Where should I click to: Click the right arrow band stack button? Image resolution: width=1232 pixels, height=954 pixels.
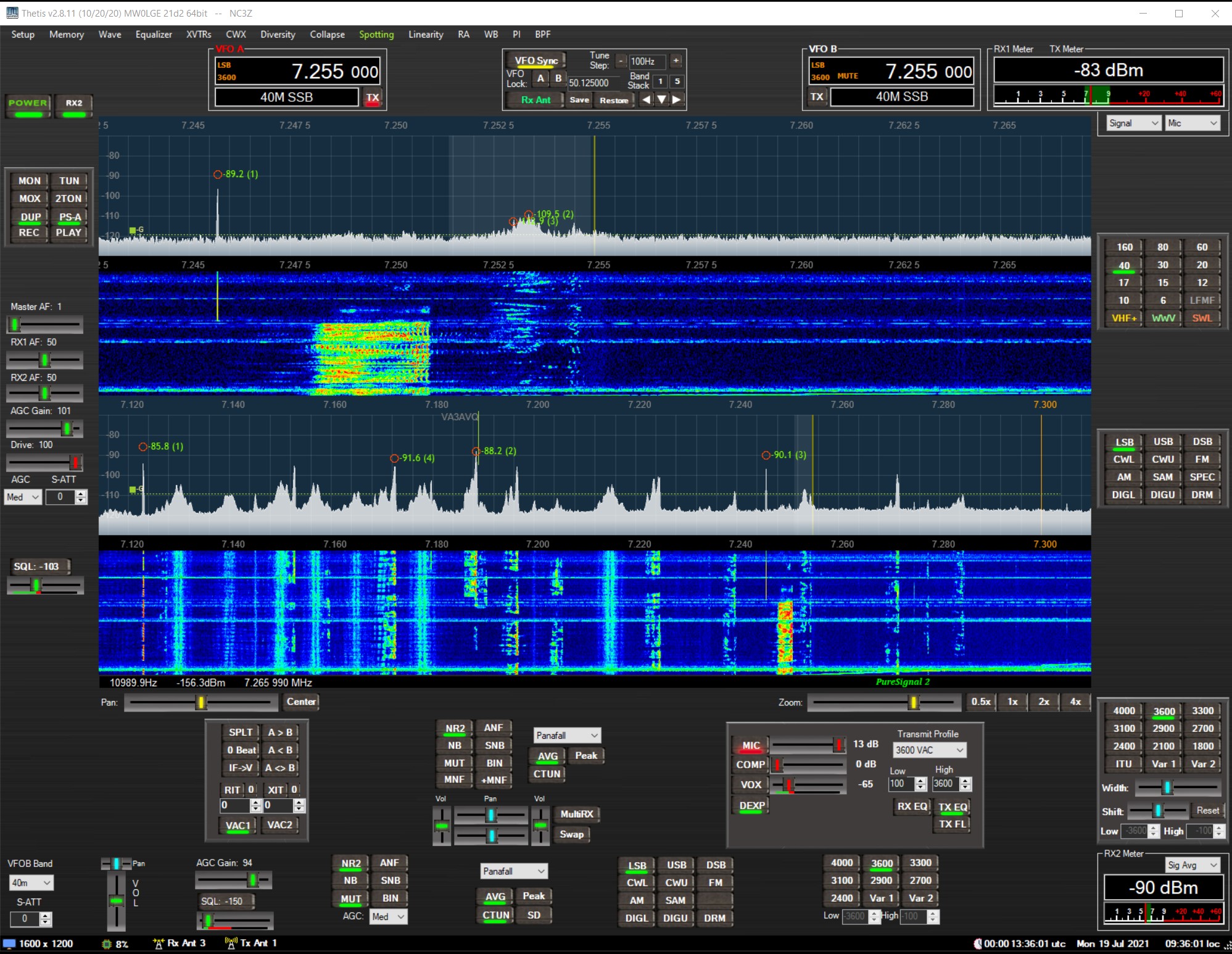(677, 99)
